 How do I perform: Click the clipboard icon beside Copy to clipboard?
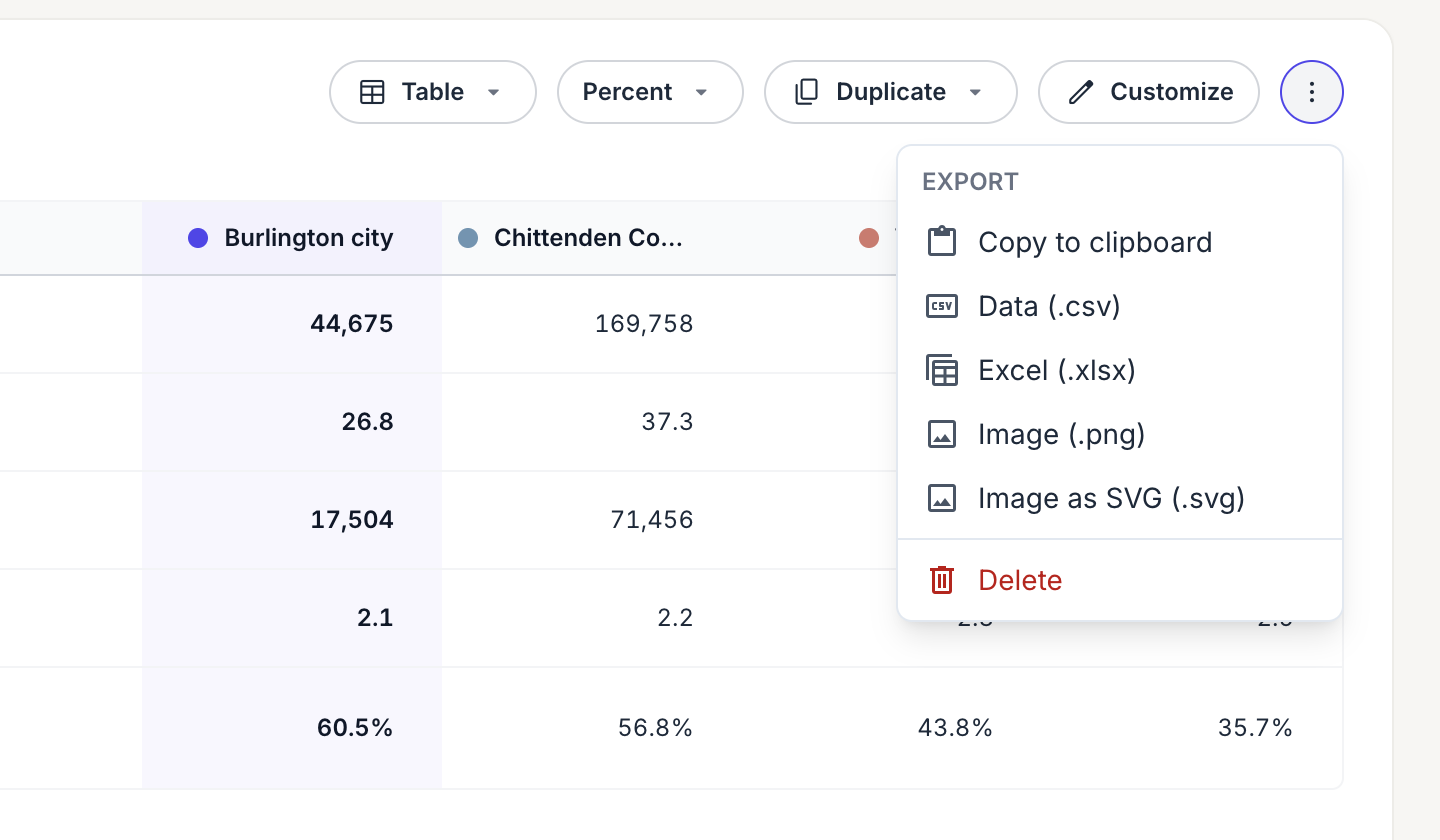942,242
